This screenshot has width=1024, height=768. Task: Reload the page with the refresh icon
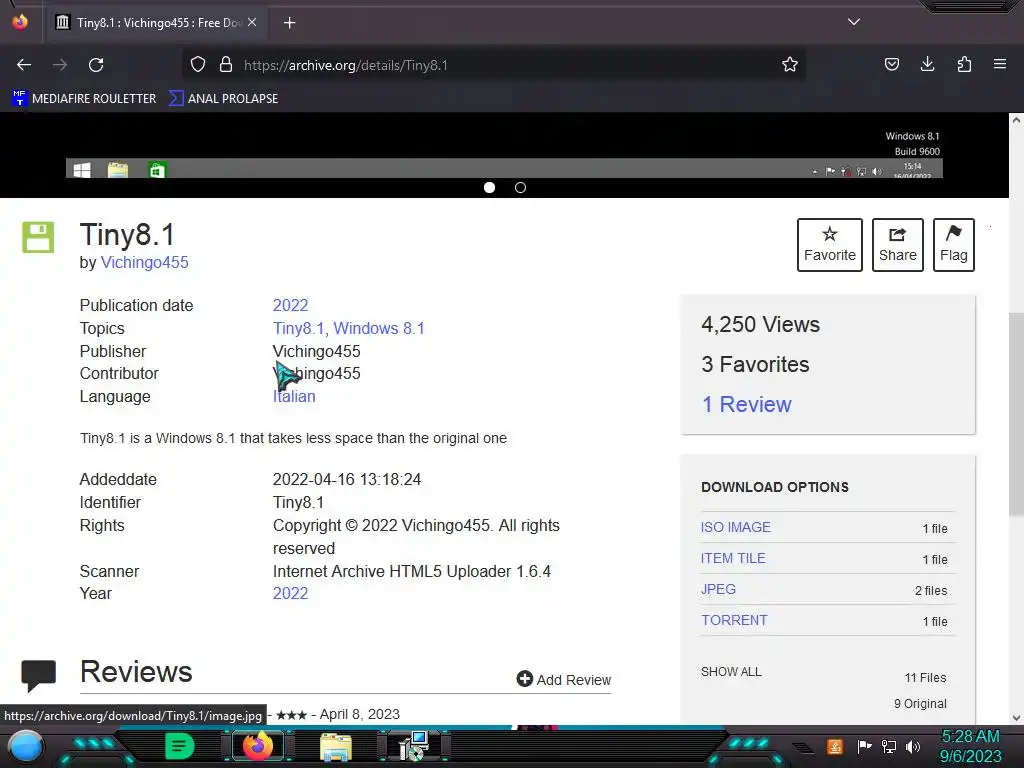tap(96, 65)
